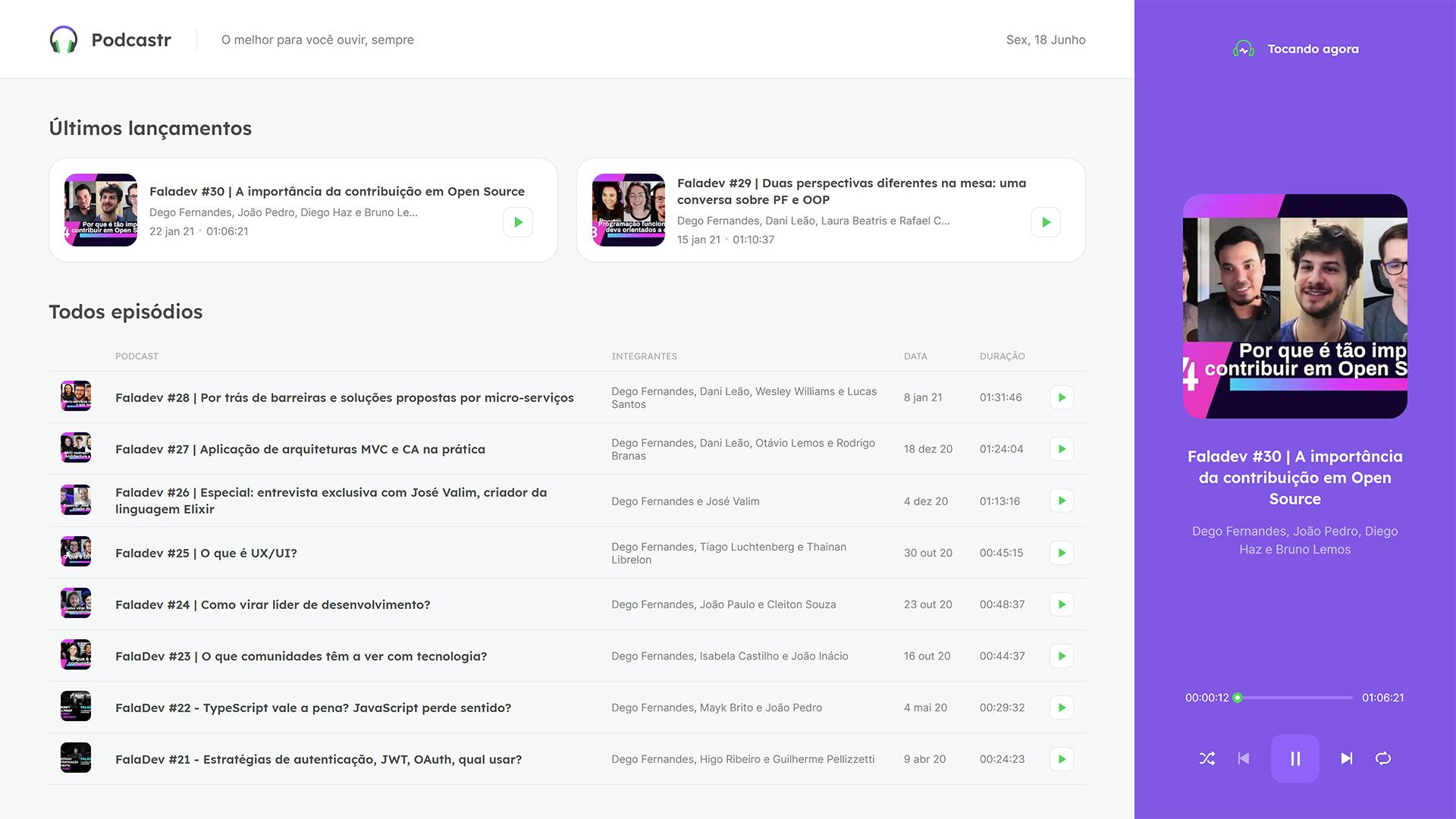Open Faladev #30 title link in releases
Image resolution: width=1456 pixels, height=819 pixels.
tap(337, 191)
